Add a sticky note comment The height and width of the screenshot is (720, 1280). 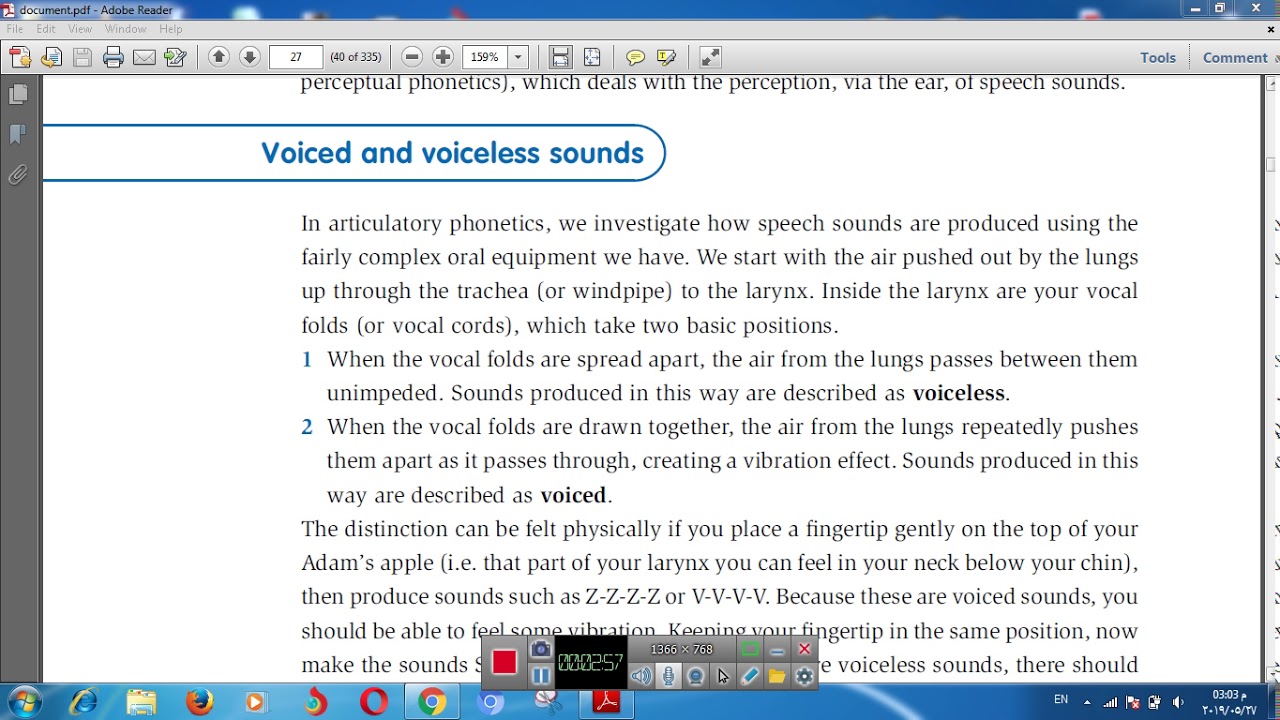point(635,57)
